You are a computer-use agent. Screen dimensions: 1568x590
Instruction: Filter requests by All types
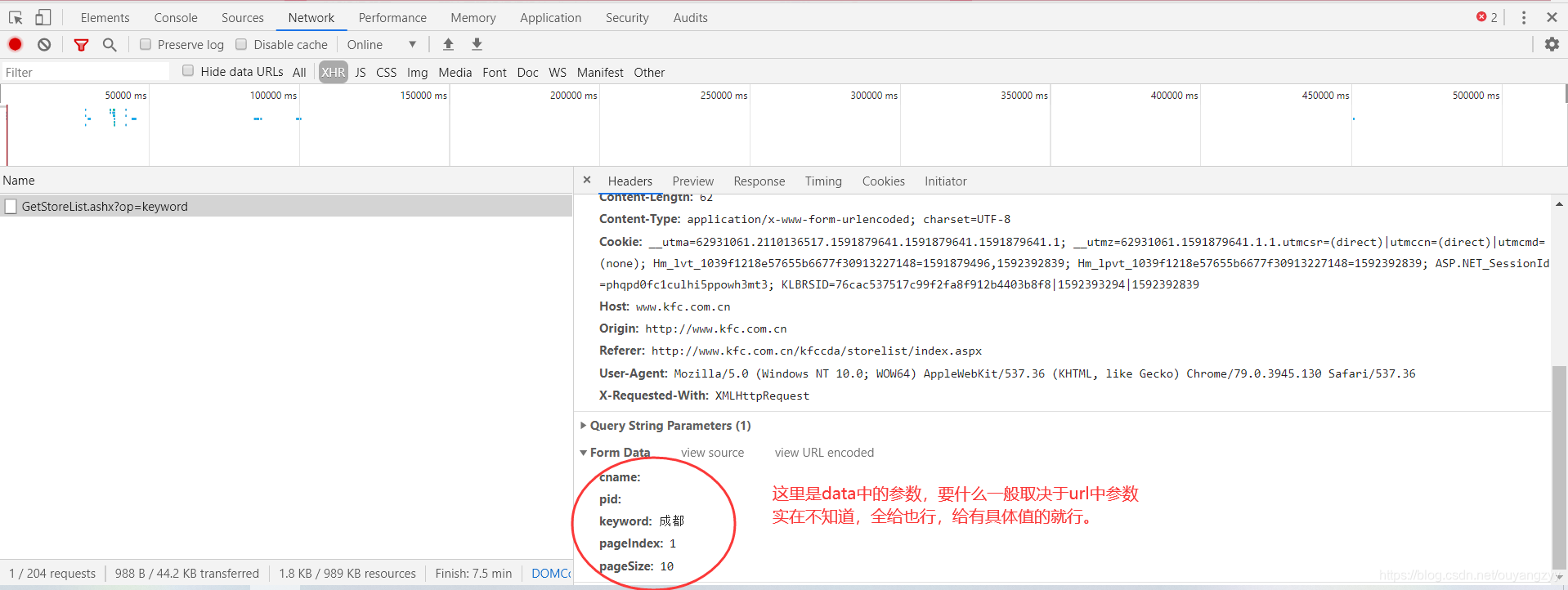(299, 72)
